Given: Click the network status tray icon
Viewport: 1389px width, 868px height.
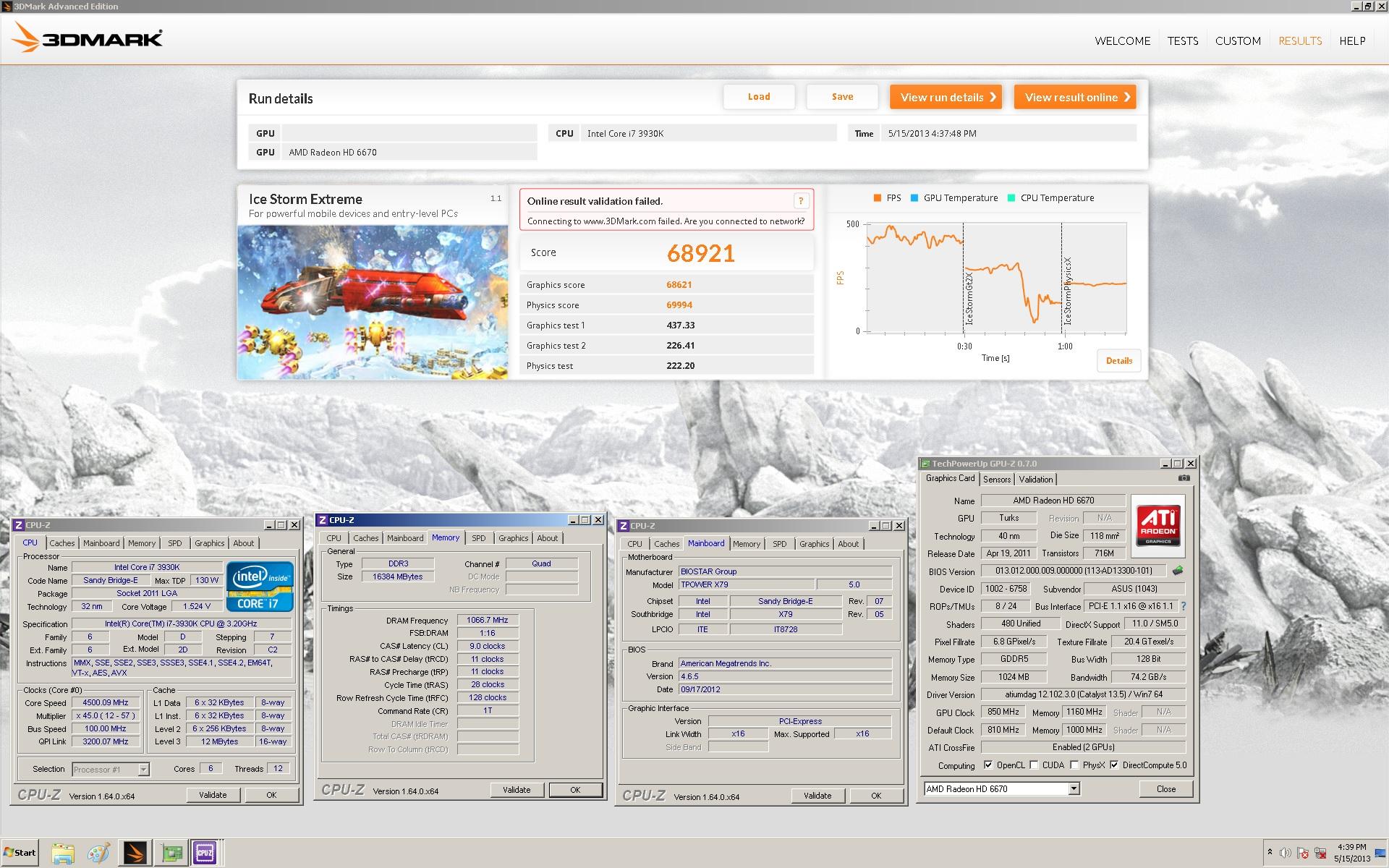Looking at the screenshot, I should (1320, 853).
